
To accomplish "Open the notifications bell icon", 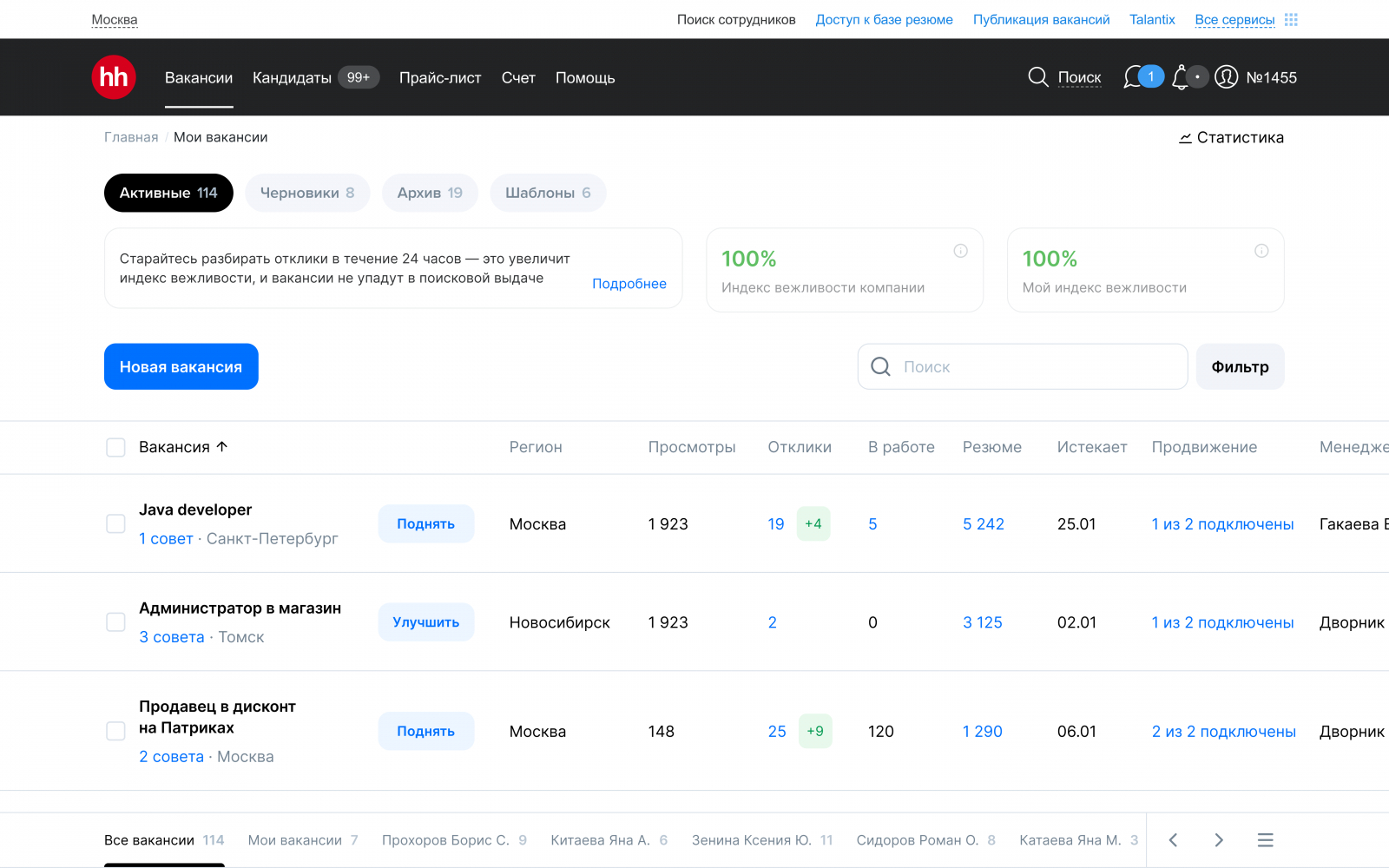I will 1180,77.
